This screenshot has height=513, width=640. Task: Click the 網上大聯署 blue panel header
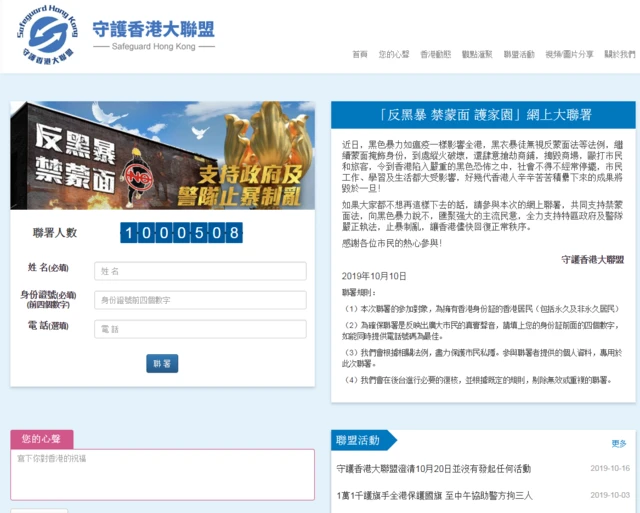[x=483, y=115]
